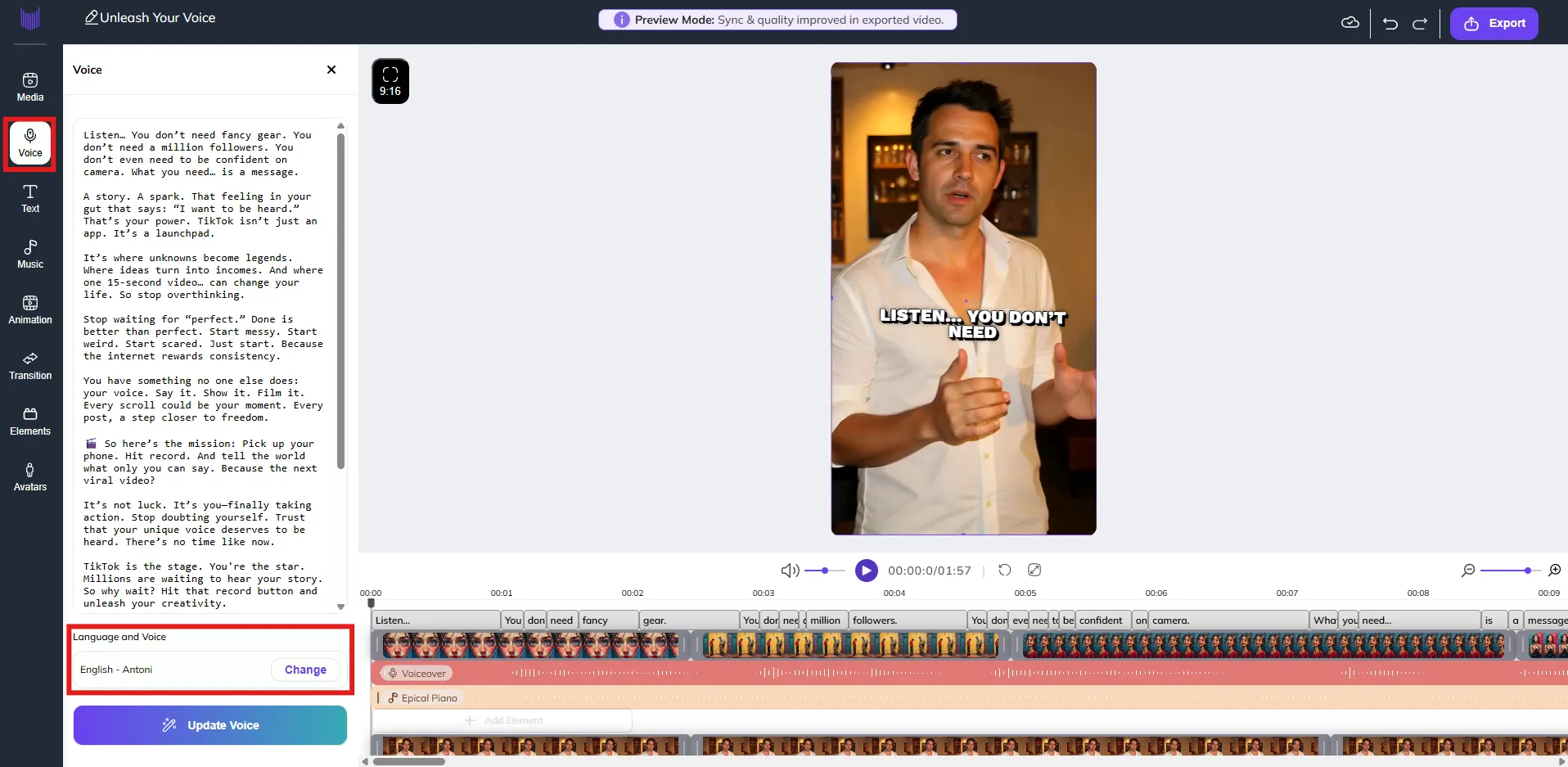1568x767 pixels.
Task: Edit project title Unleash Your Voice
Action: [x=151, y=18]
